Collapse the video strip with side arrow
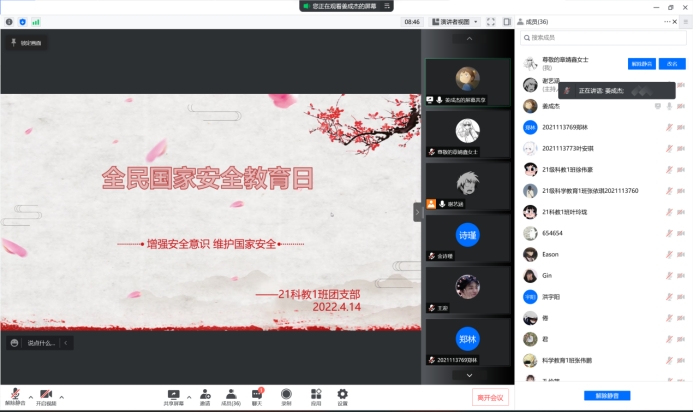The width and height of the screenshot is (693, 412). [418, 212]
